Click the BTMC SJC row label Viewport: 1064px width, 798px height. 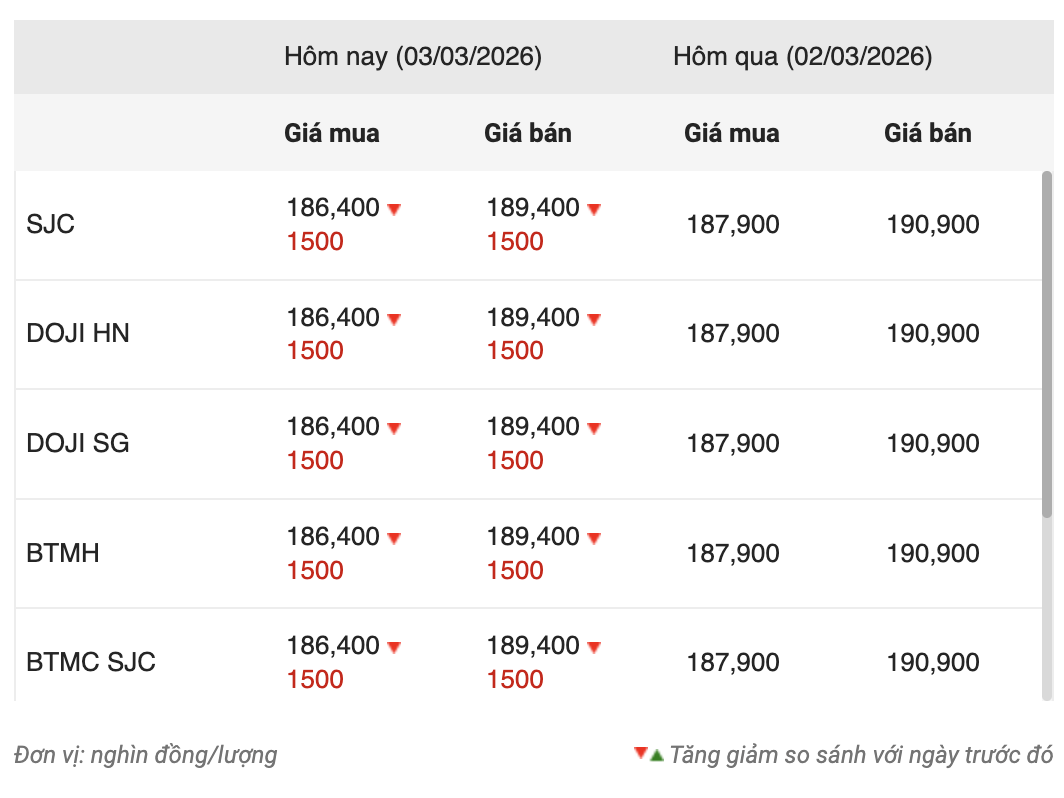tap(91, 662)
